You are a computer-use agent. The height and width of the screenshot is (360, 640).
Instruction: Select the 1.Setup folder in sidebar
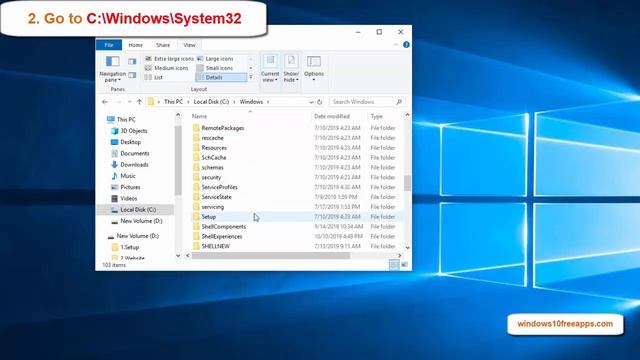coord(125,247)
